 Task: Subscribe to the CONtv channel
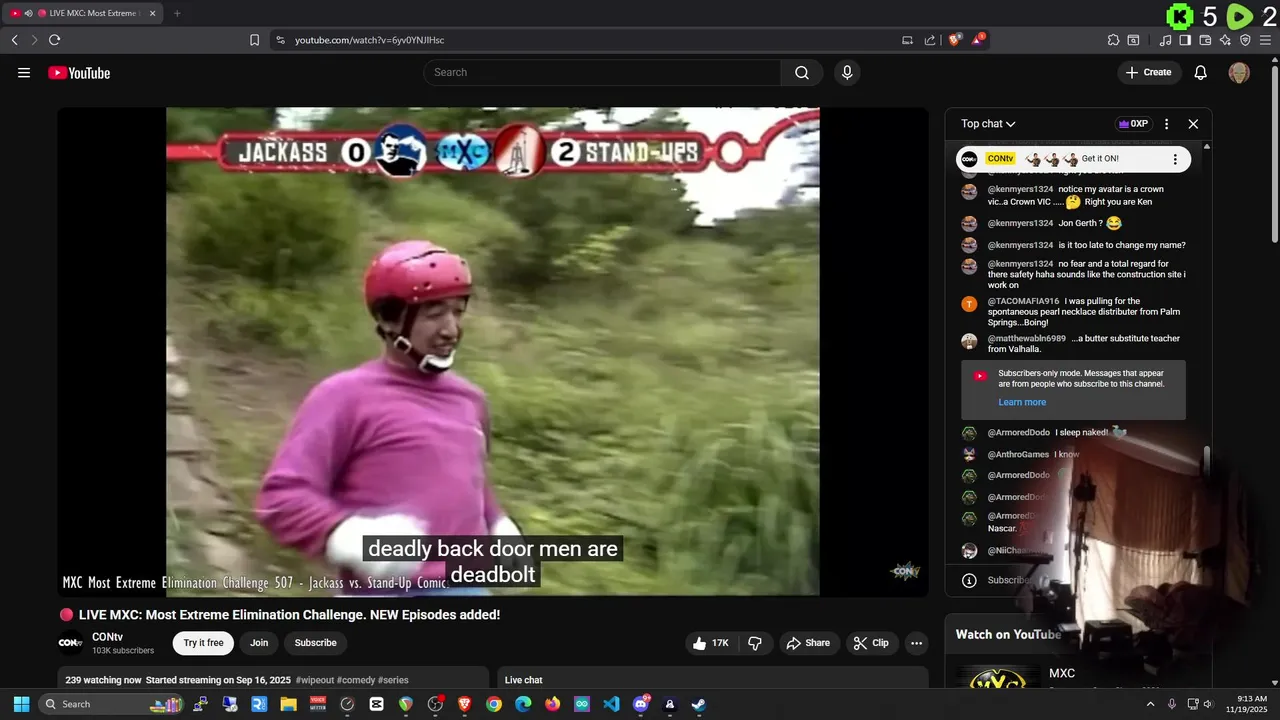click(315, 643)
